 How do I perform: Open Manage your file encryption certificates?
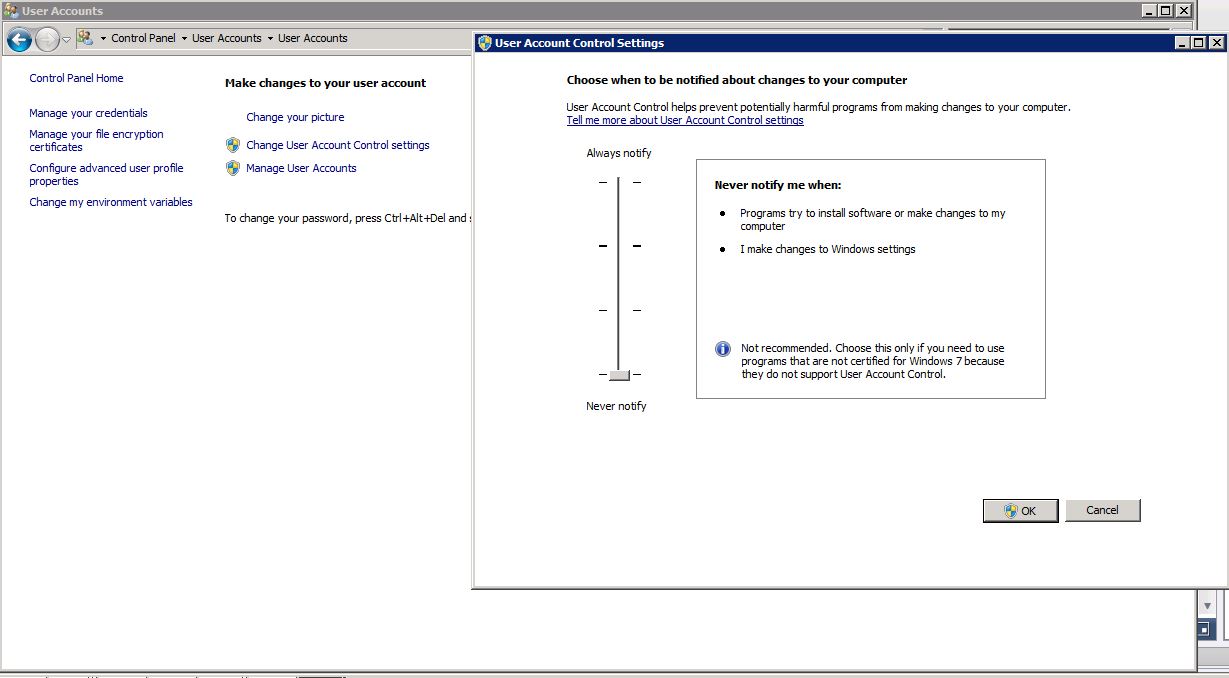[96, 140]
